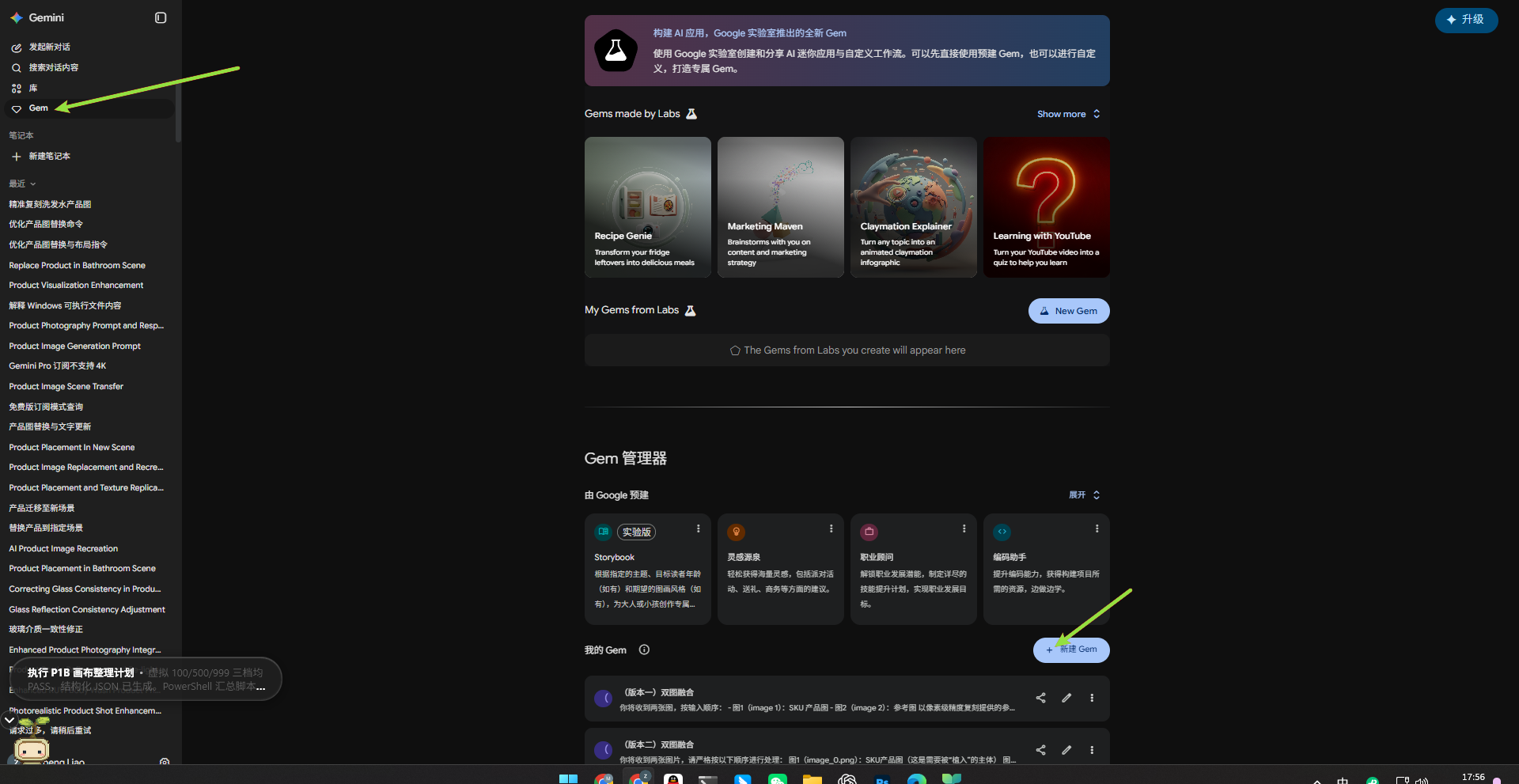1519x784 pixels.
Task: Open the 灵感源泉 card's three-dot menu
Action: [x=831, y=528]
